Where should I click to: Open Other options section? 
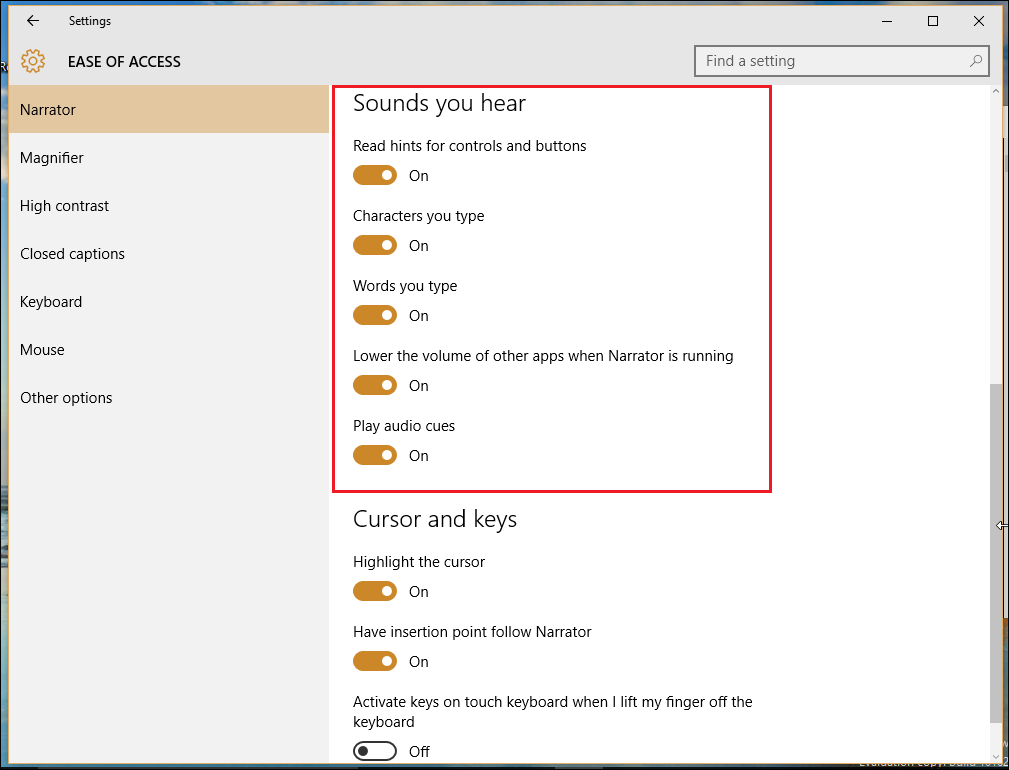(x=169, y=398)
